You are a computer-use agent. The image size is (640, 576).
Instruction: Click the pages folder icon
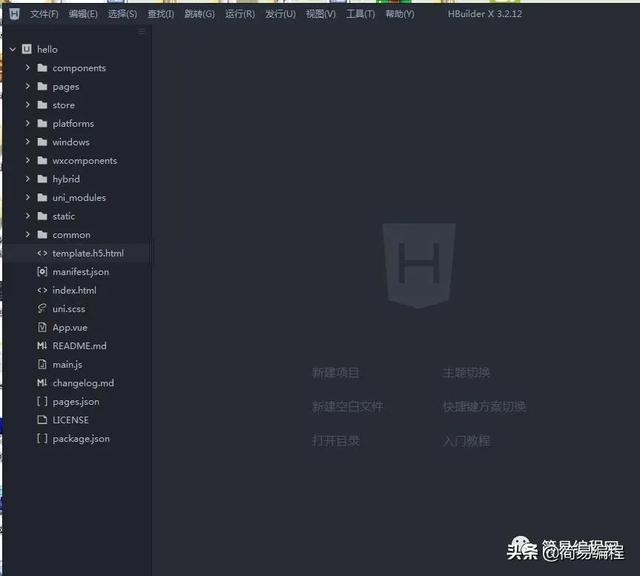[x=42, y=86]
